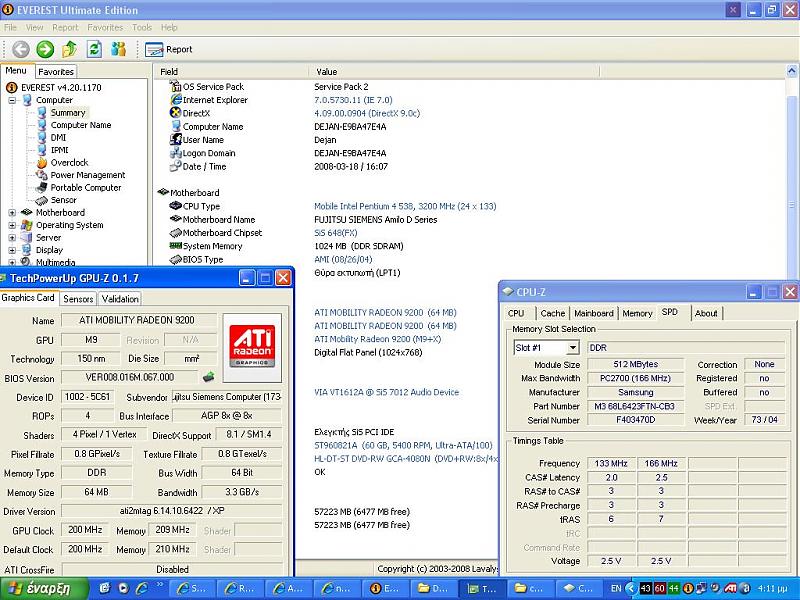Expand the Server tree node
The height and width of the screenshot is (600, 800).
click(x=12, y=238)
